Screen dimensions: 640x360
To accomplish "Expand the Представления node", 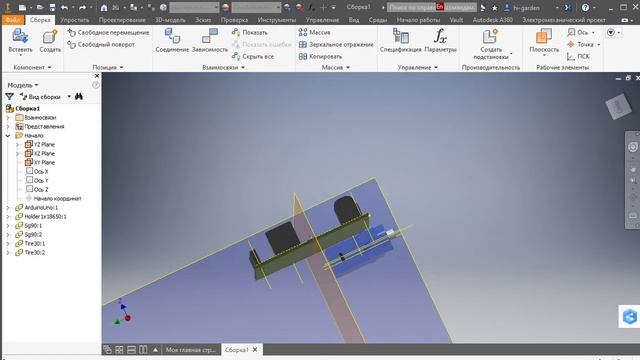I will [x=8, y=127].
